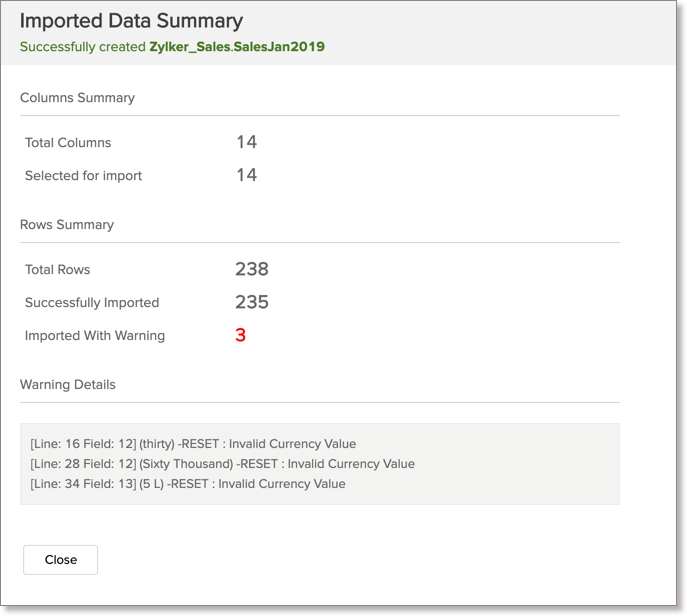Click the successfully imported value 235
The height and width of the screenshot is (616, 687).
(252, 302)
